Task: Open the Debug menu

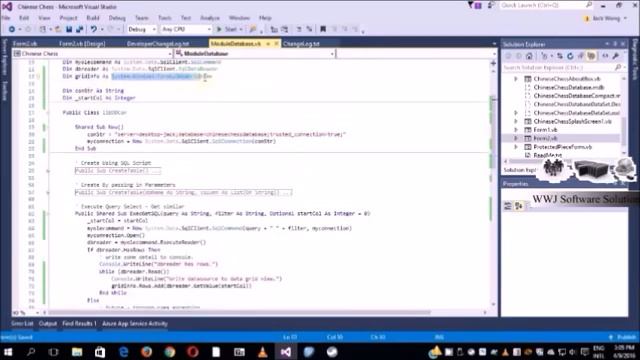Action: click(117, 18)
